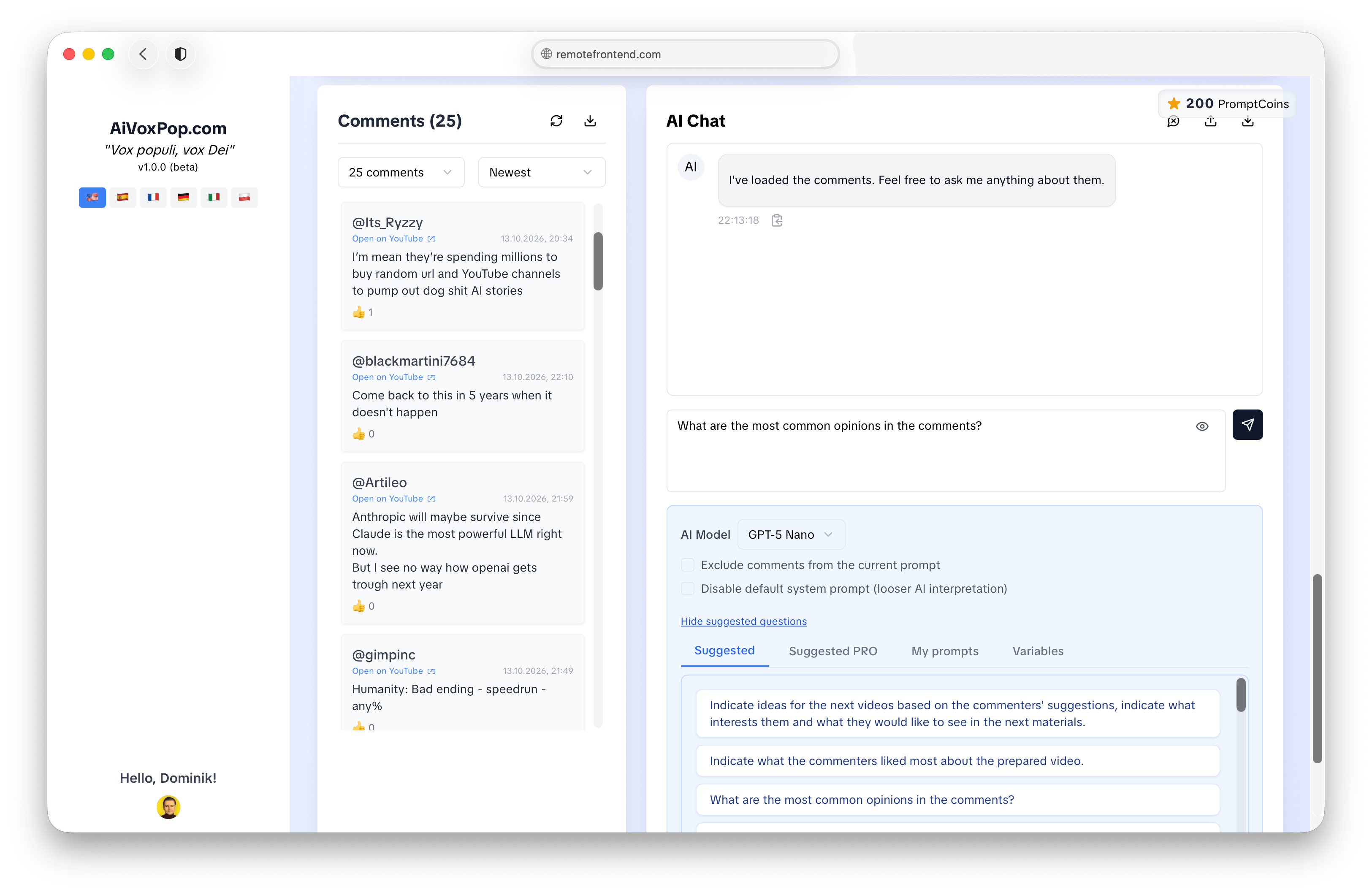Screen dimensions: 1372x895
Task: Download the AI chat history
Action: [1247, 121]
